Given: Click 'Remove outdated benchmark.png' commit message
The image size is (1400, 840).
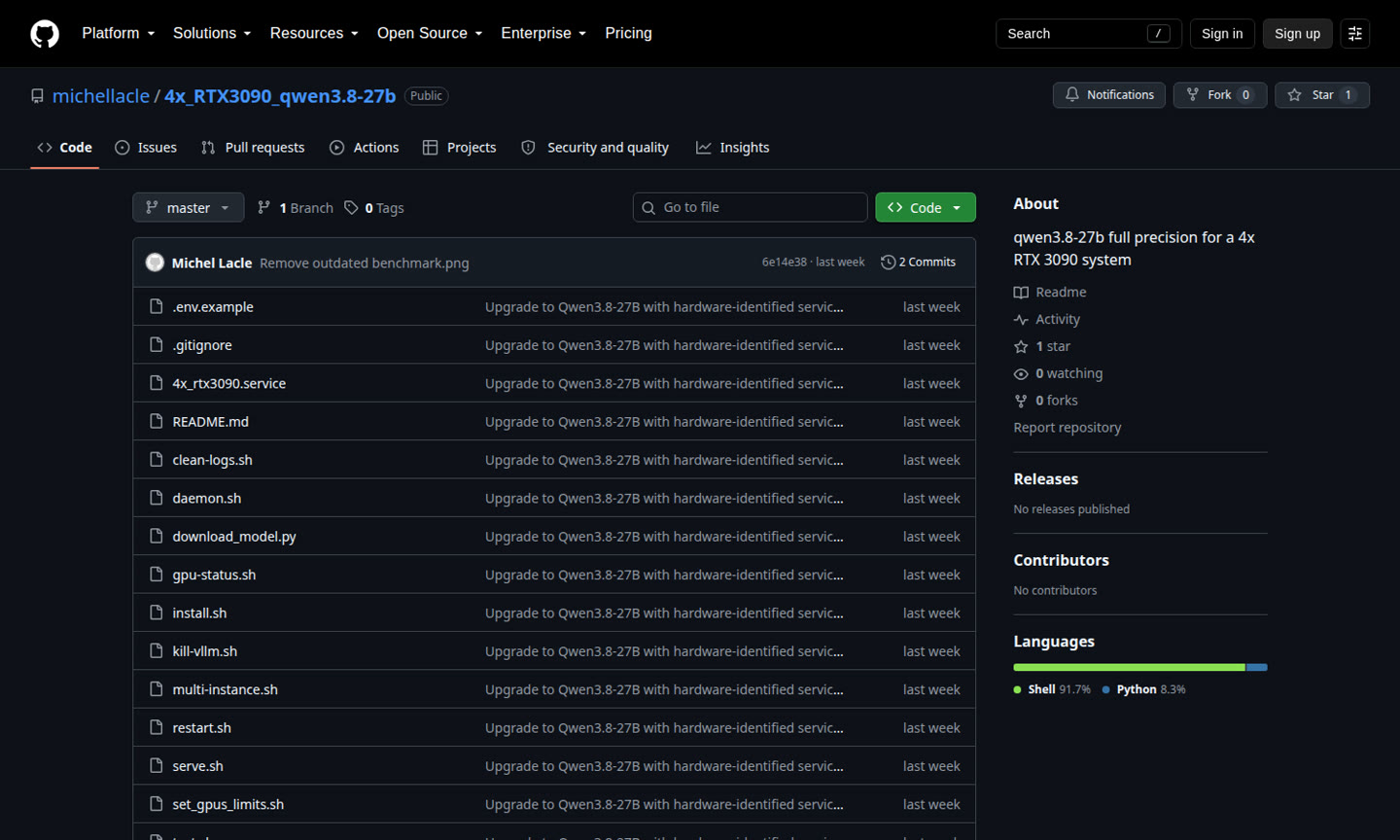Looking at the screenshot, I should [365, 262].
